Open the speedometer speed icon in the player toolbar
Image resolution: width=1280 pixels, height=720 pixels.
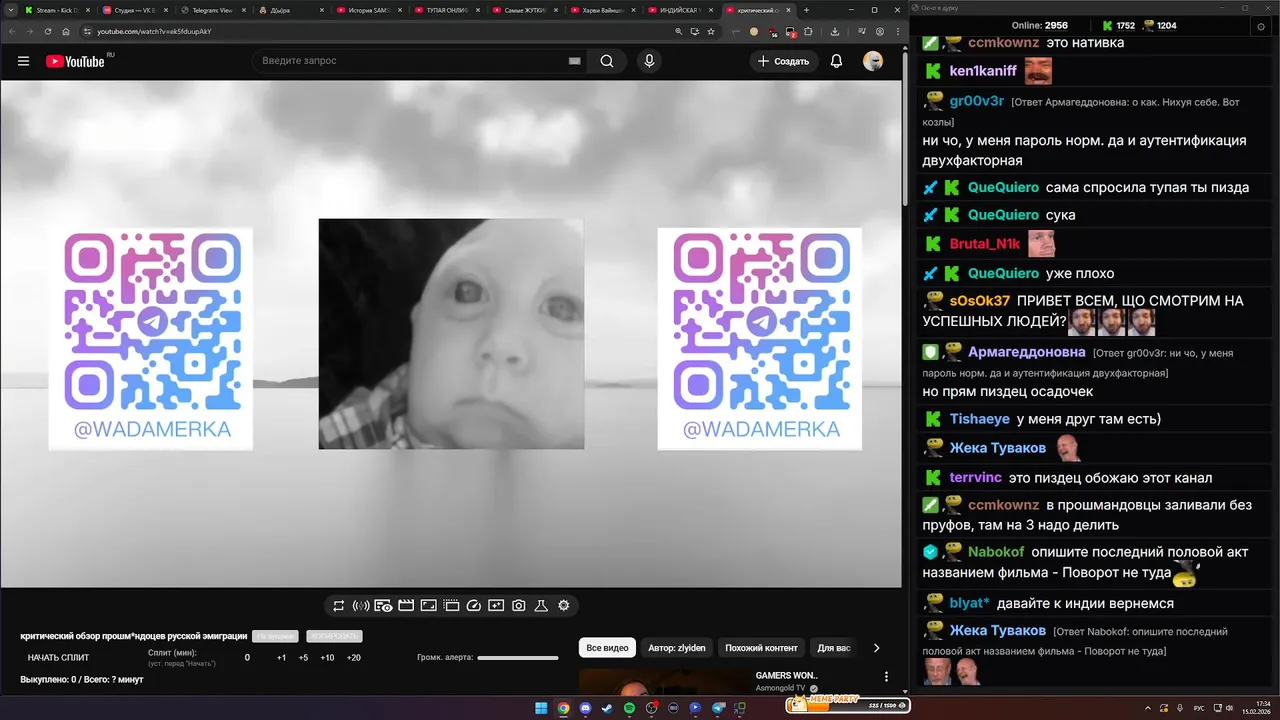click(474, 606)
